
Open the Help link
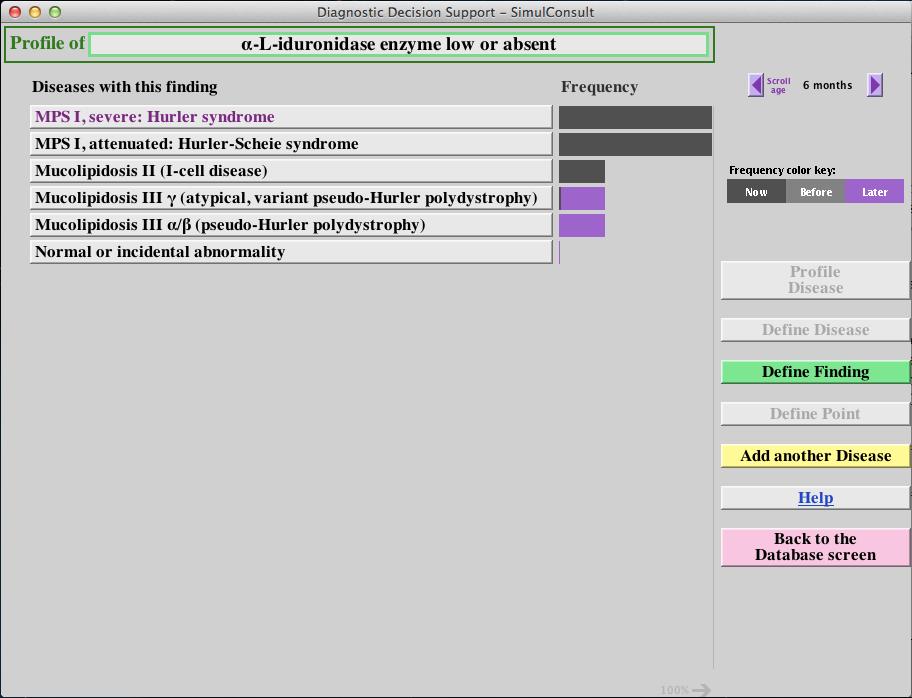[x=815, y=498]
